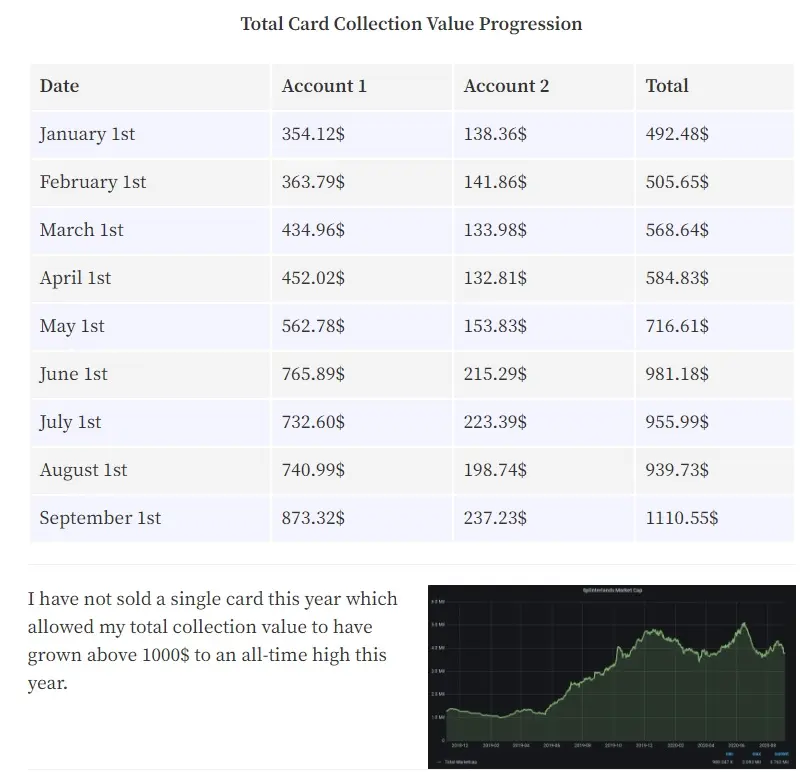This screenshot has height=781, width=810.
Task: Click the 141.86$ Account 2 value
Action: (495, 182)
